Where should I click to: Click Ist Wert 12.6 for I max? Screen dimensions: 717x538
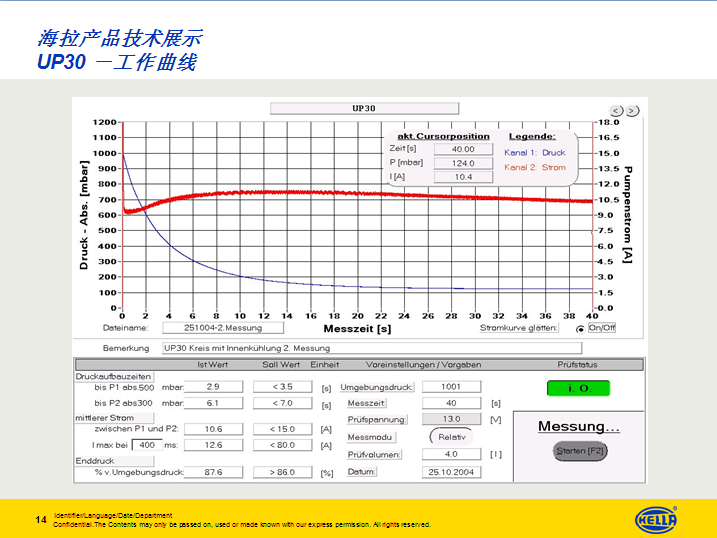(213, 445)
